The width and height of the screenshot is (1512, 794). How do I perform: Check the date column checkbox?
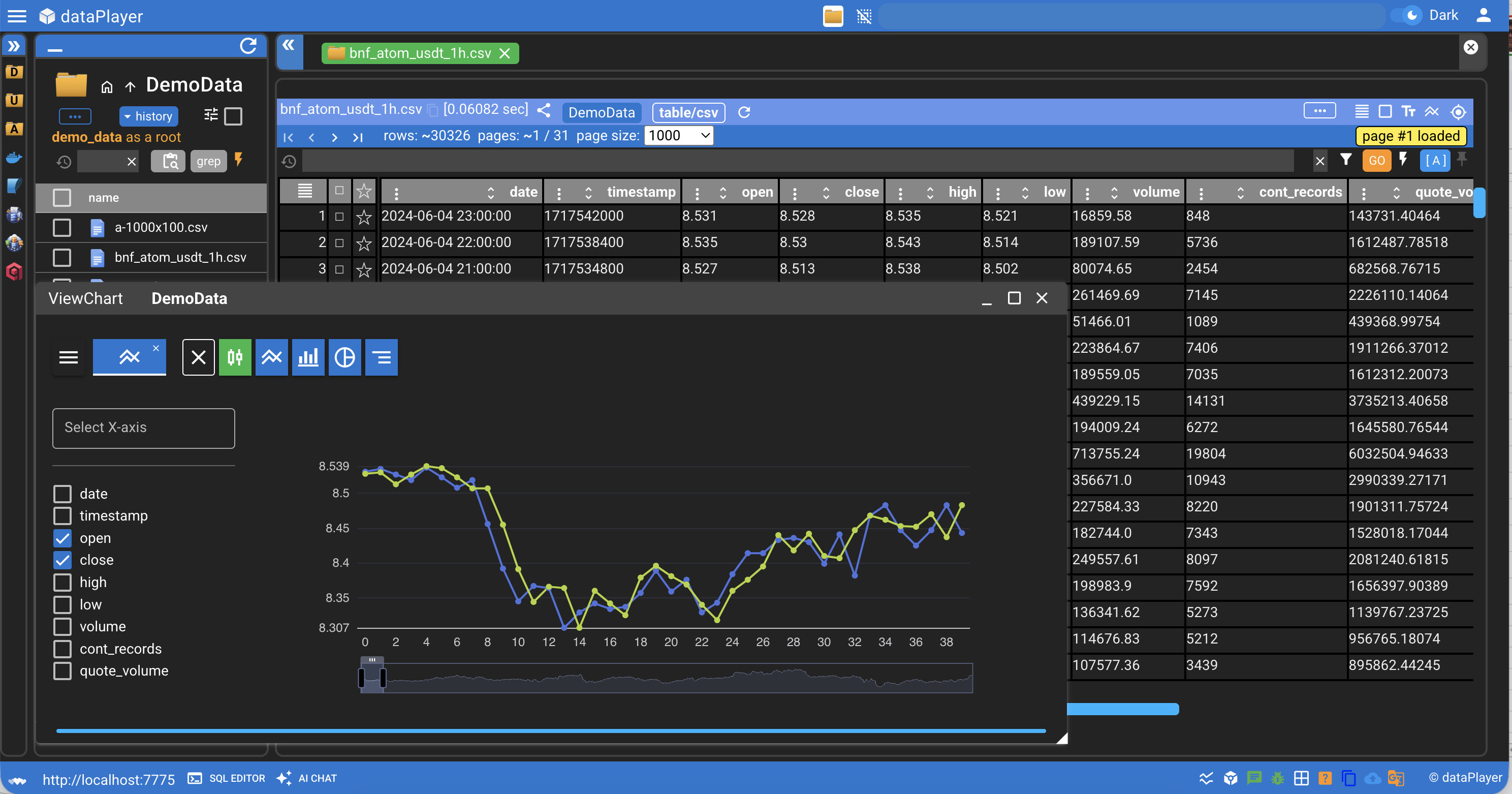[x=62, y=494]
